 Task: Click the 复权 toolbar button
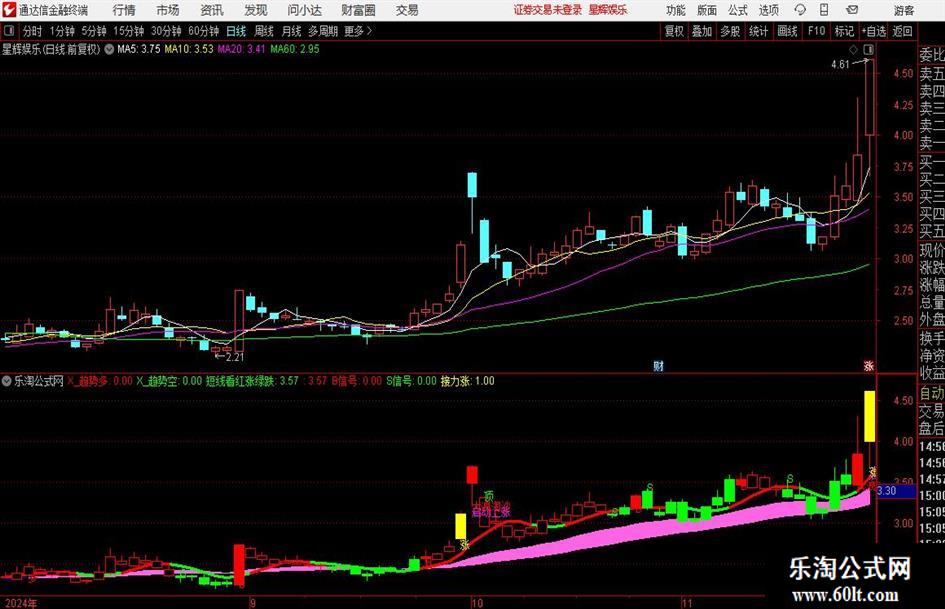coord(674,31)
